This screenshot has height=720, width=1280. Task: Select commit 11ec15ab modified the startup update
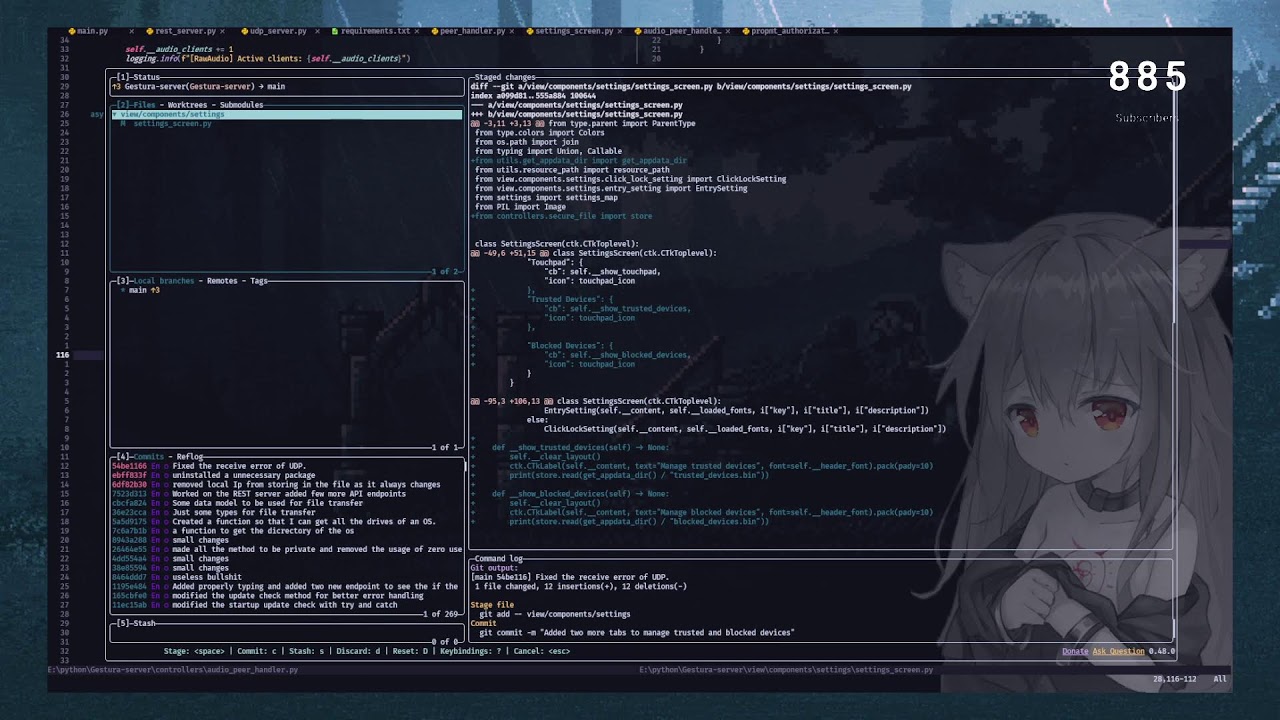click(287, 605)
